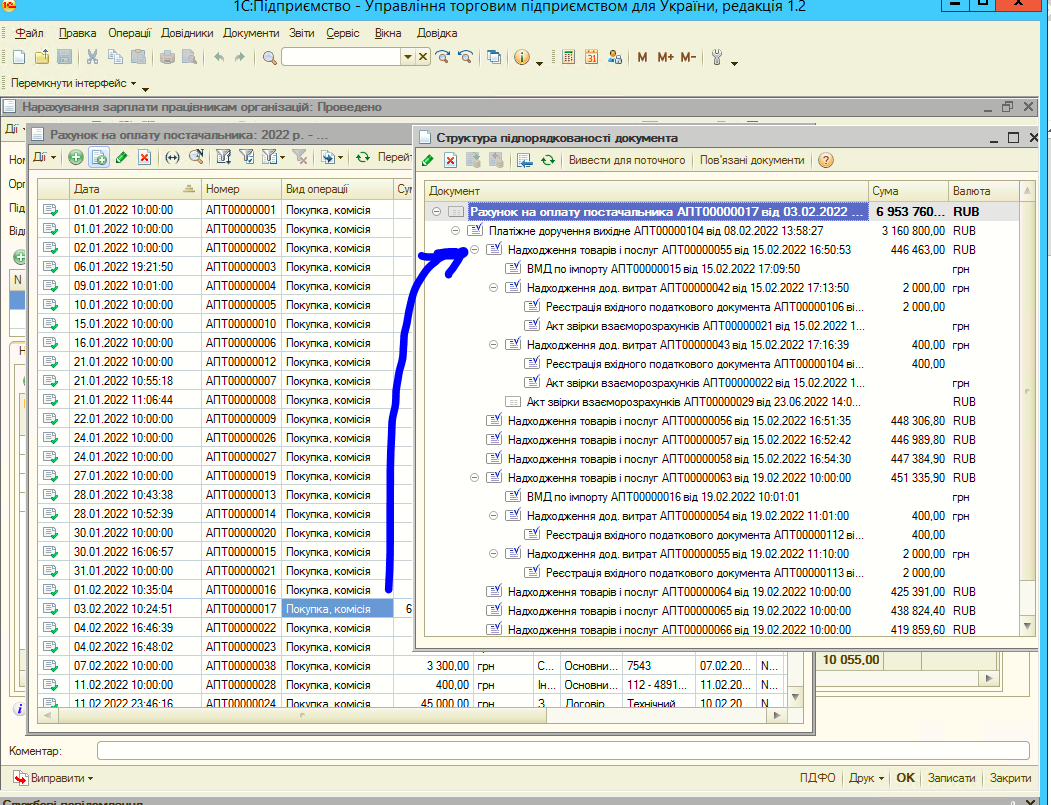Open the Звіти menu

(x=302, y=33)
